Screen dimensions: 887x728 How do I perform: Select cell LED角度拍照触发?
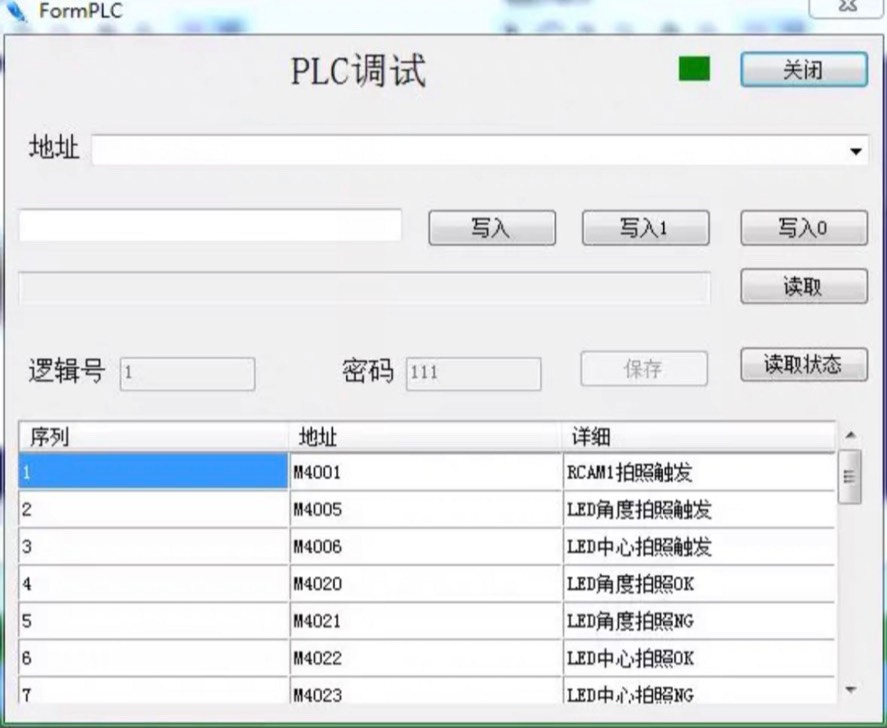click(699, 509)
